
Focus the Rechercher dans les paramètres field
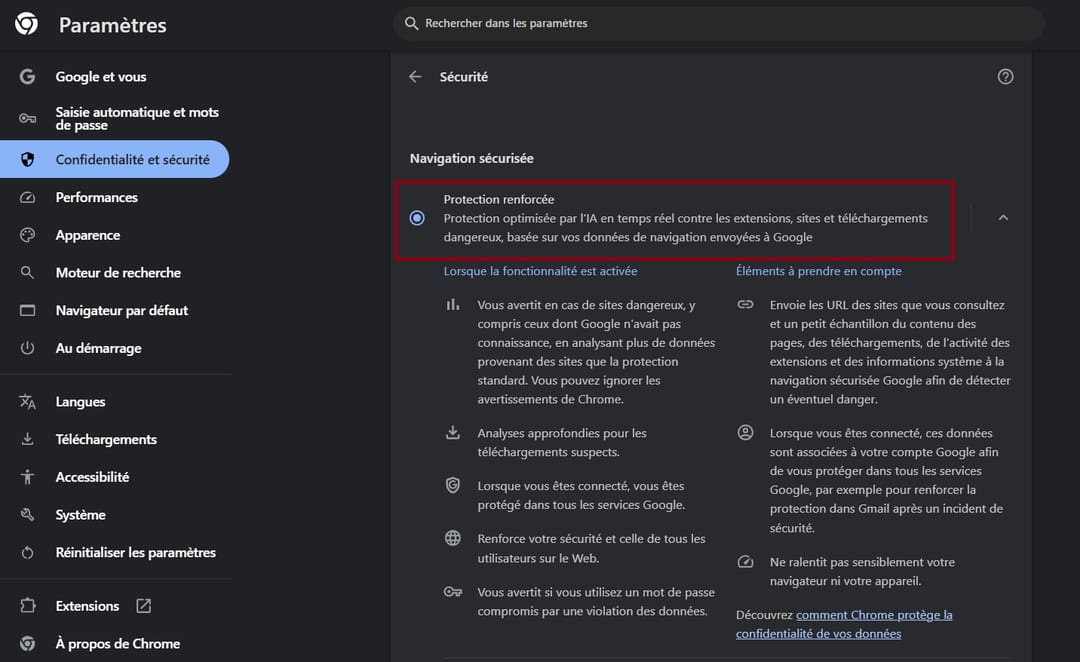[718, 23]
